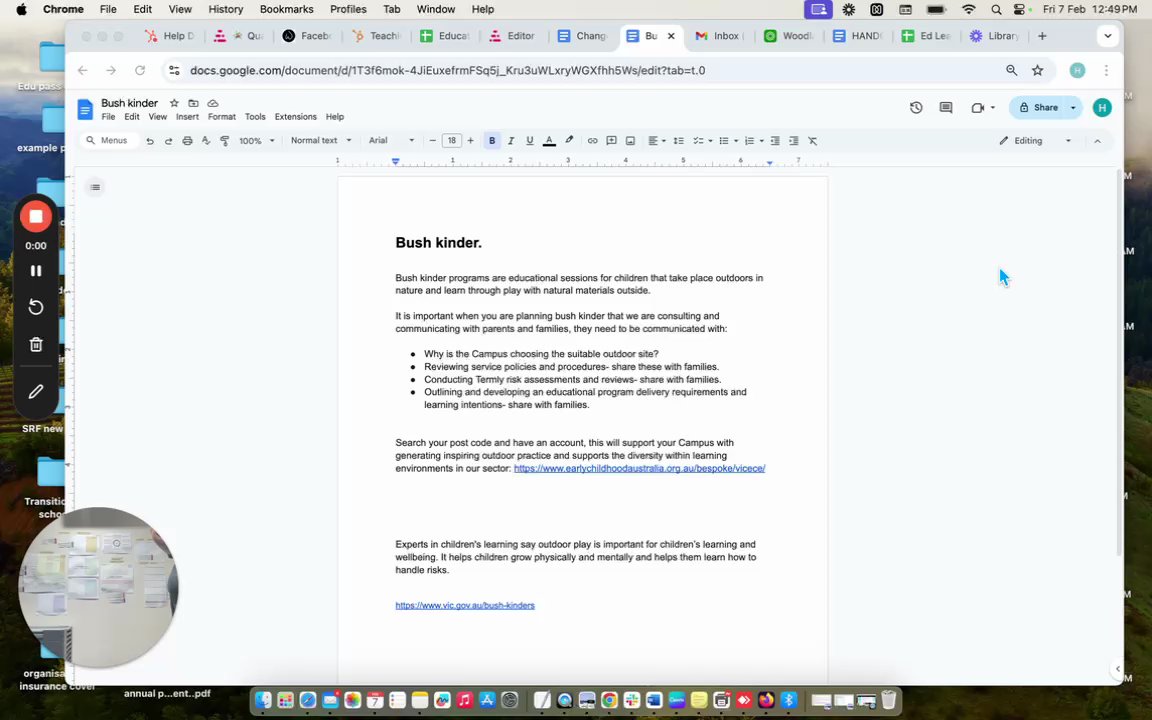Increase the paragraph indent

click(793, 140)
